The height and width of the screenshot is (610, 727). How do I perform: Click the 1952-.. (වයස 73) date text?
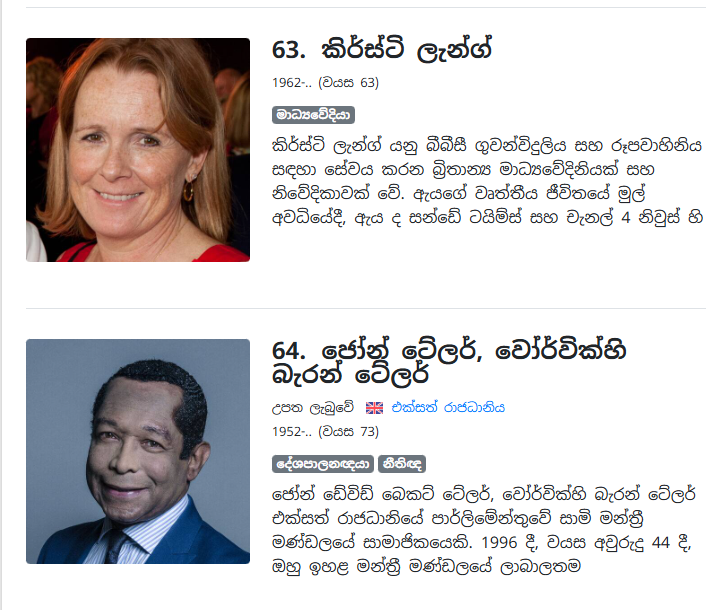click(x=325, y=432)
